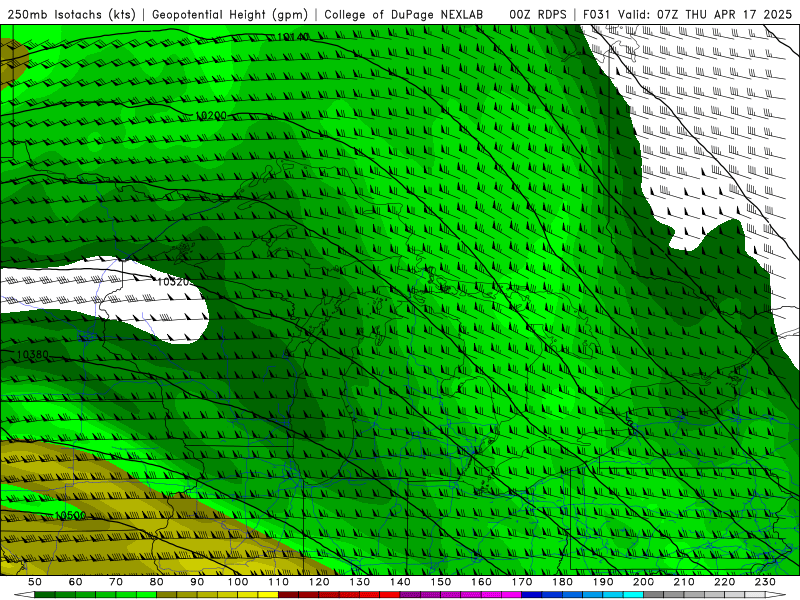800x600 pixels.
Task: Click the 80 kts colorbar label
Action: (157, 582)
